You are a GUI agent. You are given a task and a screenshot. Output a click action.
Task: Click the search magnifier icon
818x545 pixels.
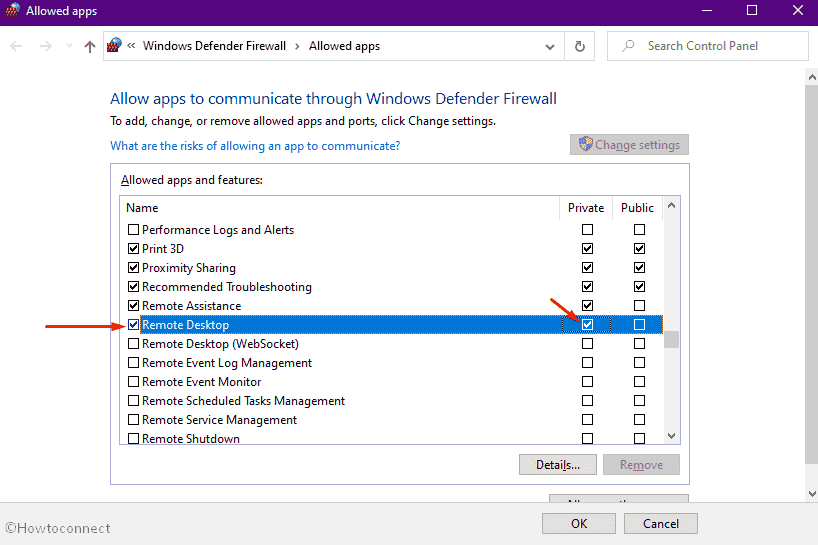628,46
